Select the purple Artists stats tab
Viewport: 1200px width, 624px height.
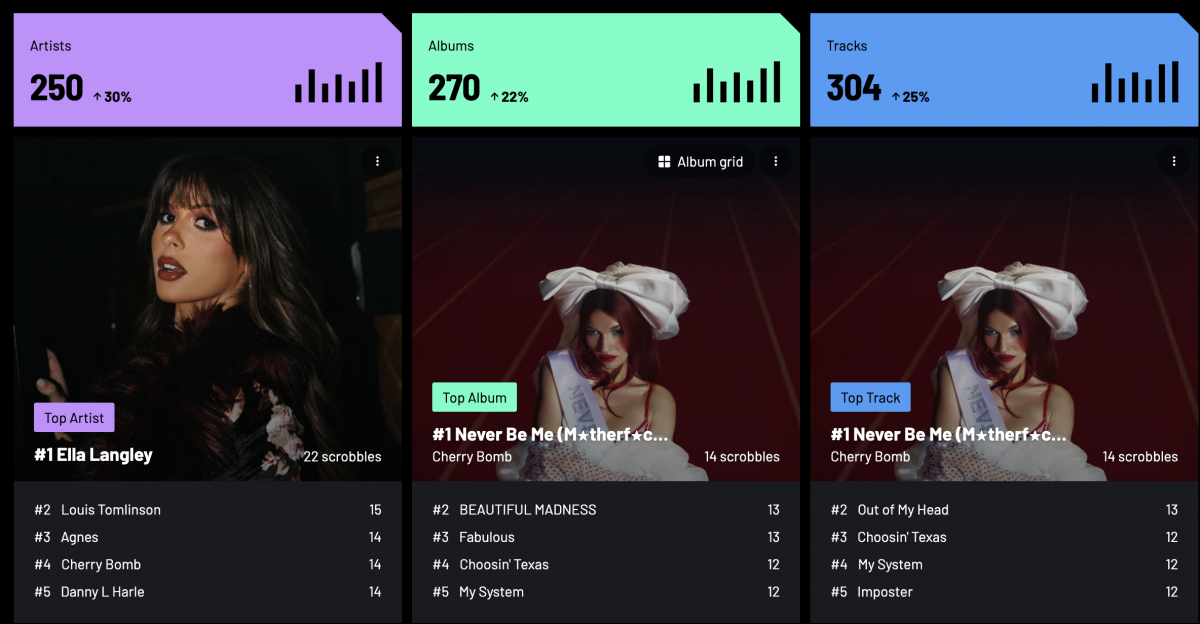(x=208, y=70)
